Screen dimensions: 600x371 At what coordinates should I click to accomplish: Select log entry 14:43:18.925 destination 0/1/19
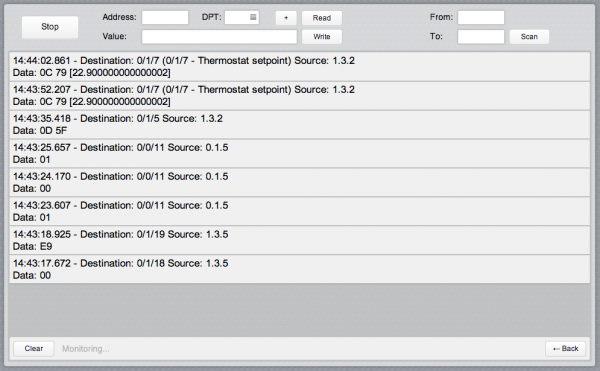pyautogui.click(x=300, y=240)
